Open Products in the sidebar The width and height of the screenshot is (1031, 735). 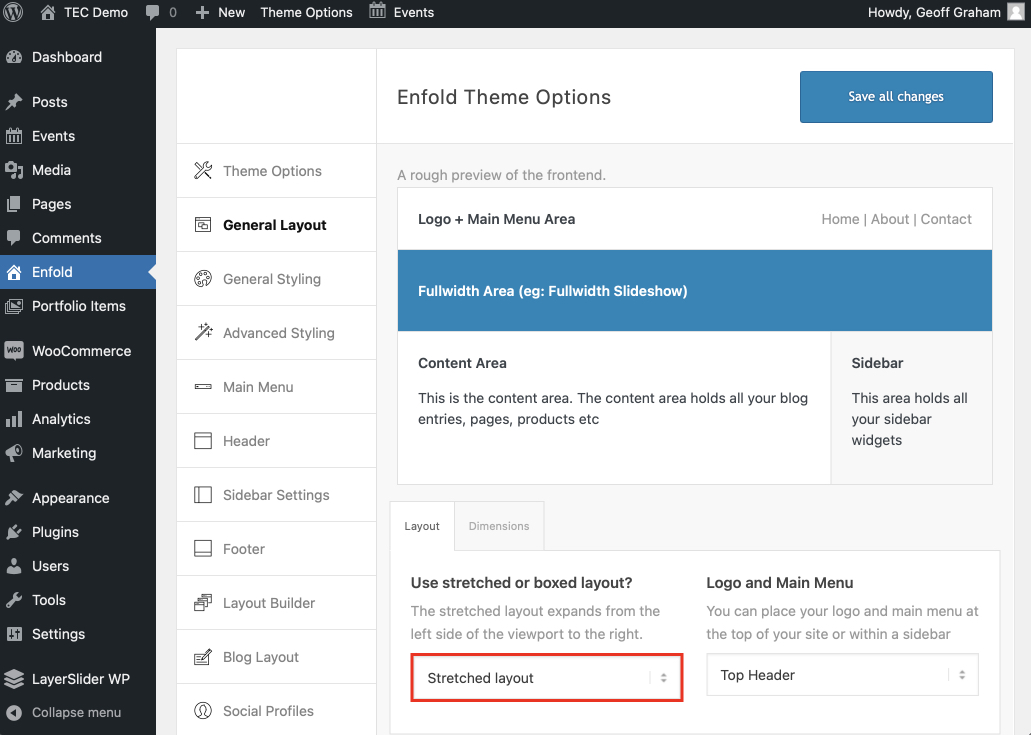click(x=78, y=385)
